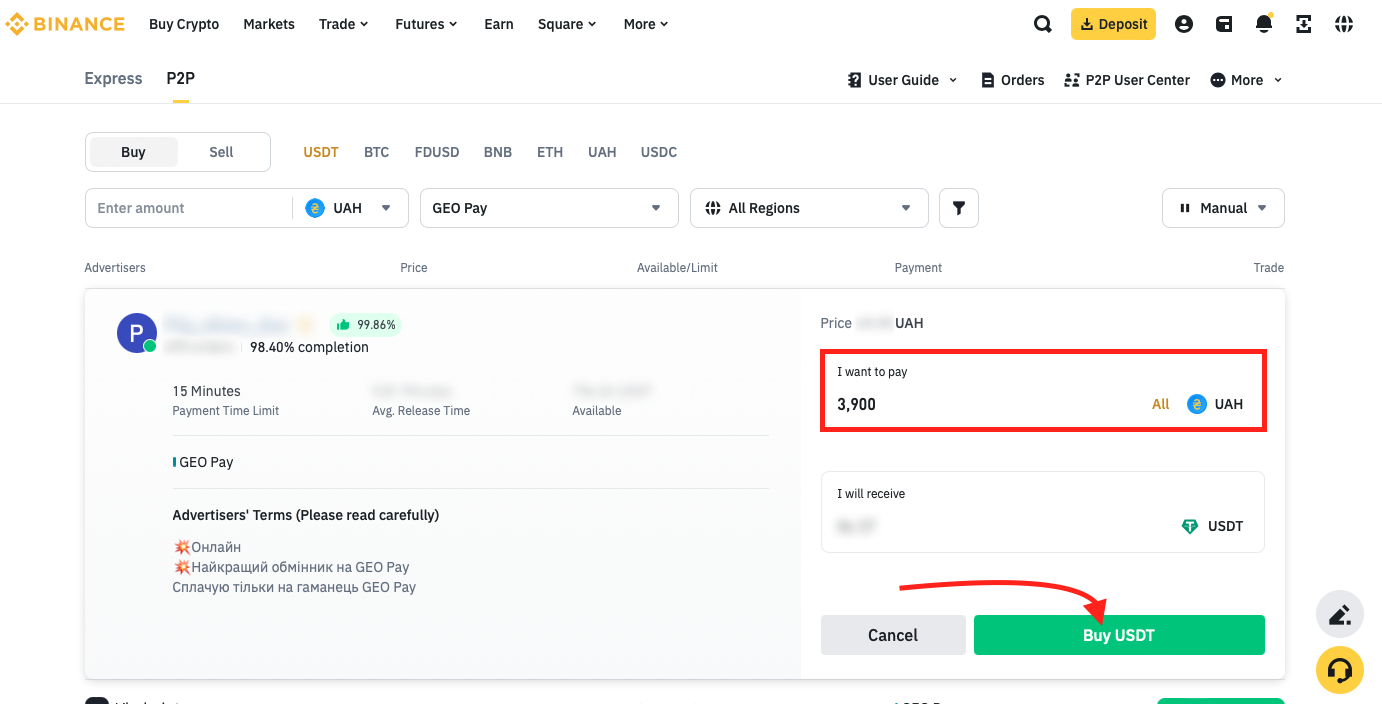Open the headset support chat icon
The height and width of the screenshot is (704, 1382).
1340,670
